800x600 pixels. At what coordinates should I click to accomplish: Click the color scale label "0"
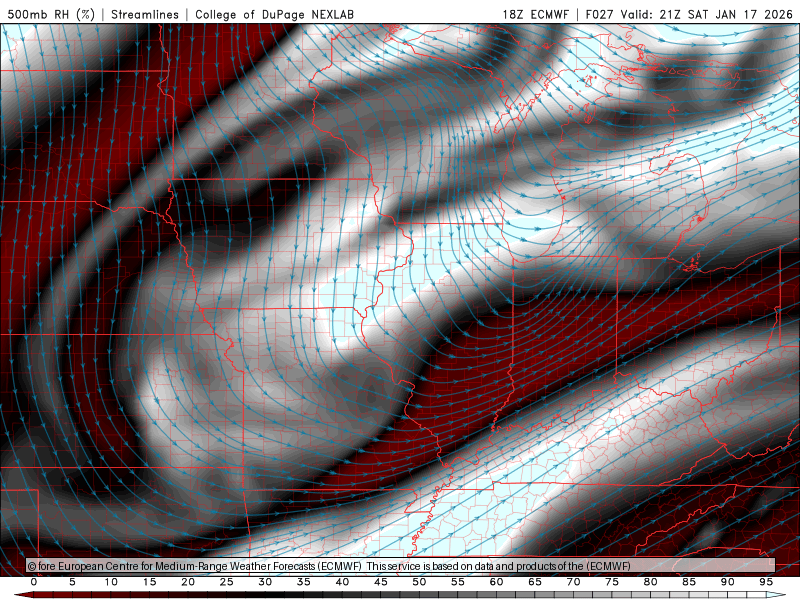coord(34,582)
